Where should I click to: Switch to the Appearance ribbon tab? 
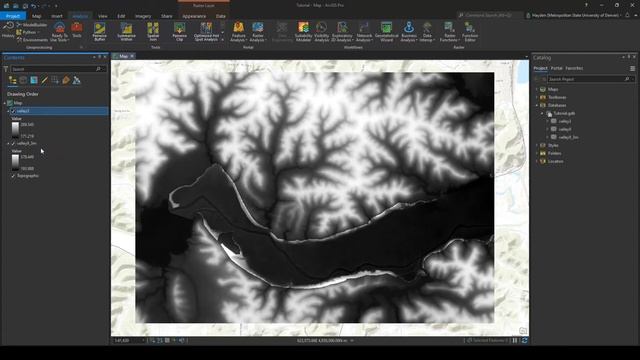(x=194, y=16)
